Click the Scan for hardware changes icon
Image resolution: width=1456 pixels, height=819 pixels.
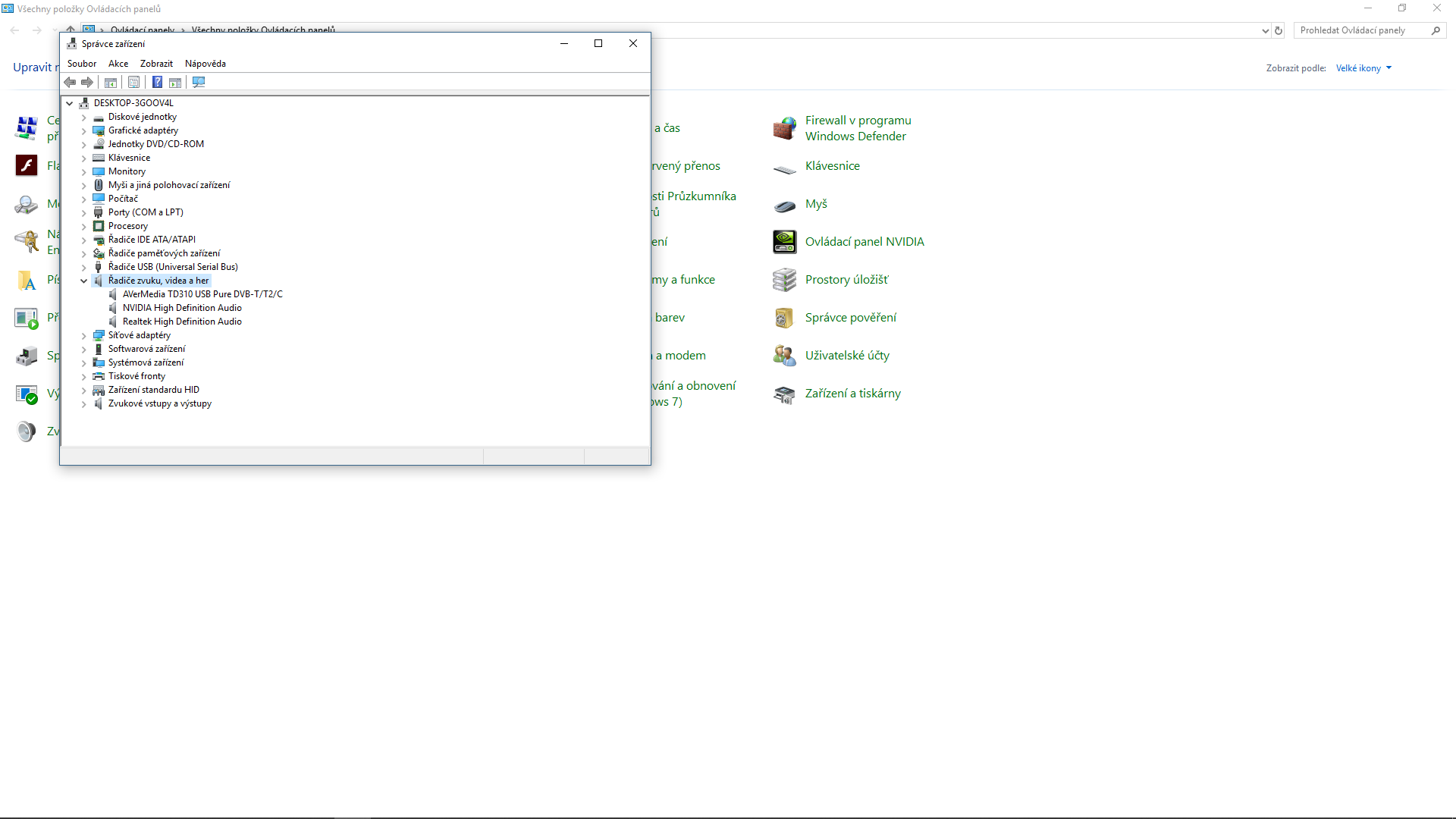pyautogui.click(x=199, y=82)
